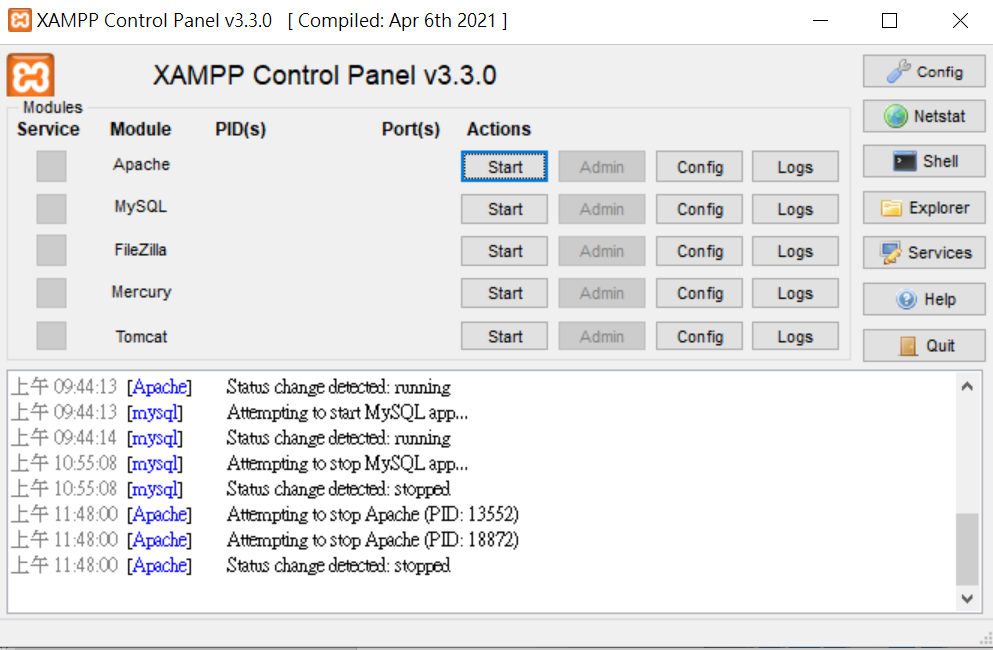Start the MySQL module

point(504,209)
